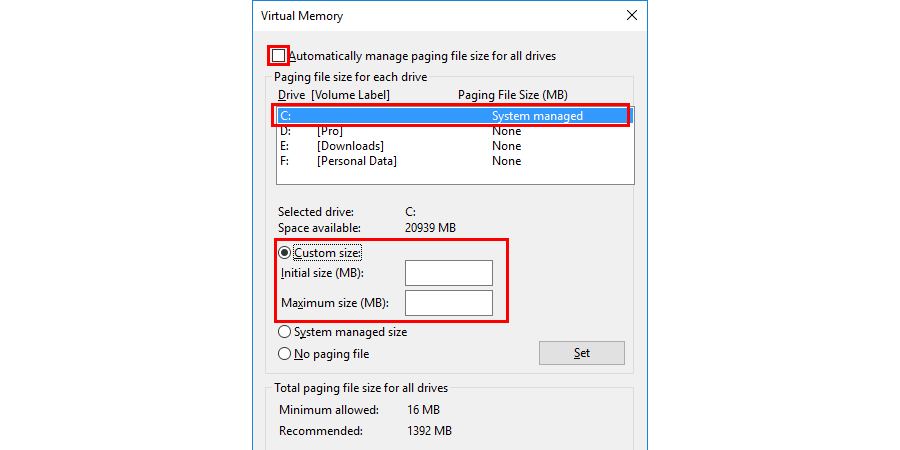Close the Virtual Memory dialog
900x450 pixels.
[631, 16]
